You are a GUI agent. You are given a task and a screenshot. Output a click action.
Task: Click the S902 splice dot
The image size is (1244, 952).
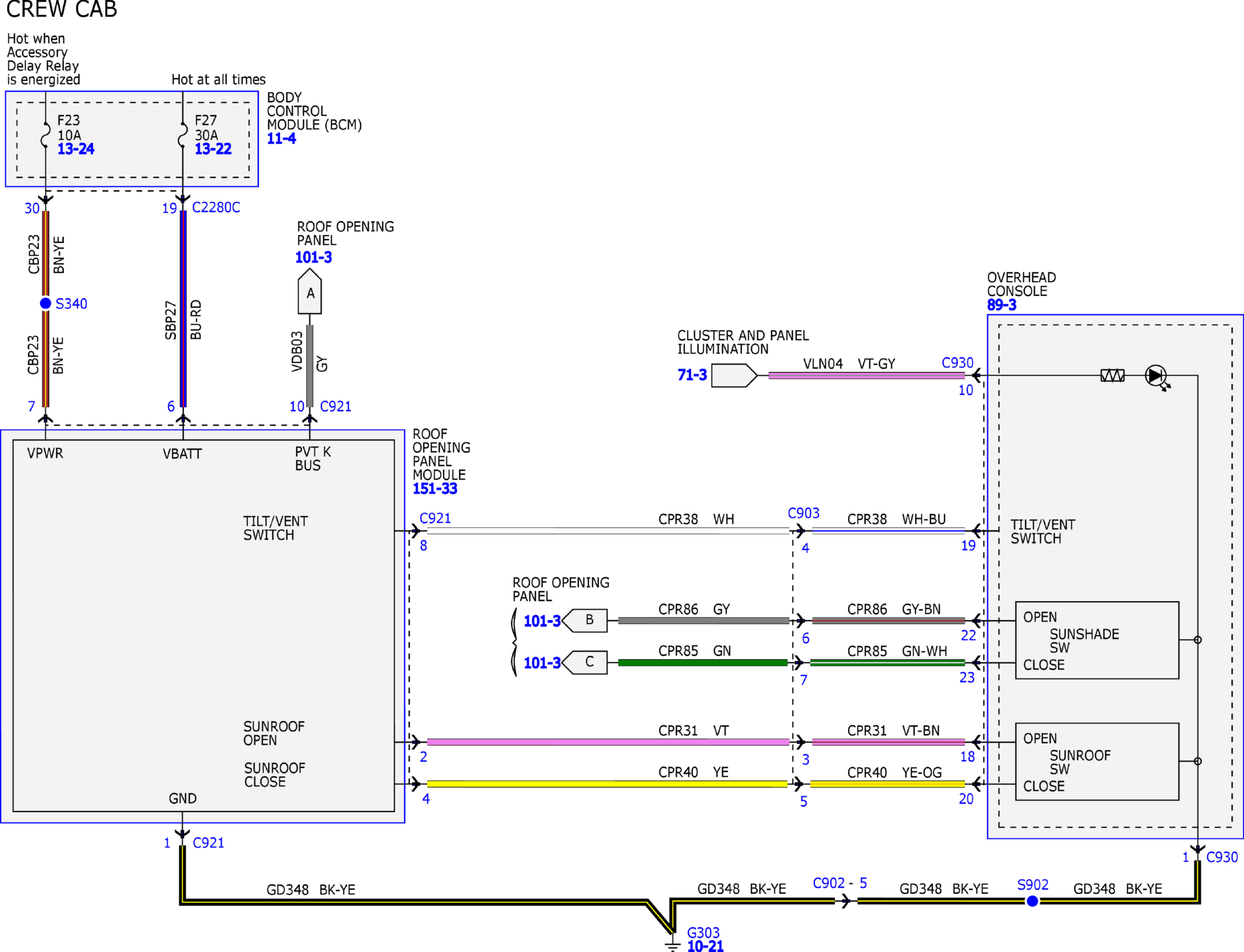click(1033, 901)
